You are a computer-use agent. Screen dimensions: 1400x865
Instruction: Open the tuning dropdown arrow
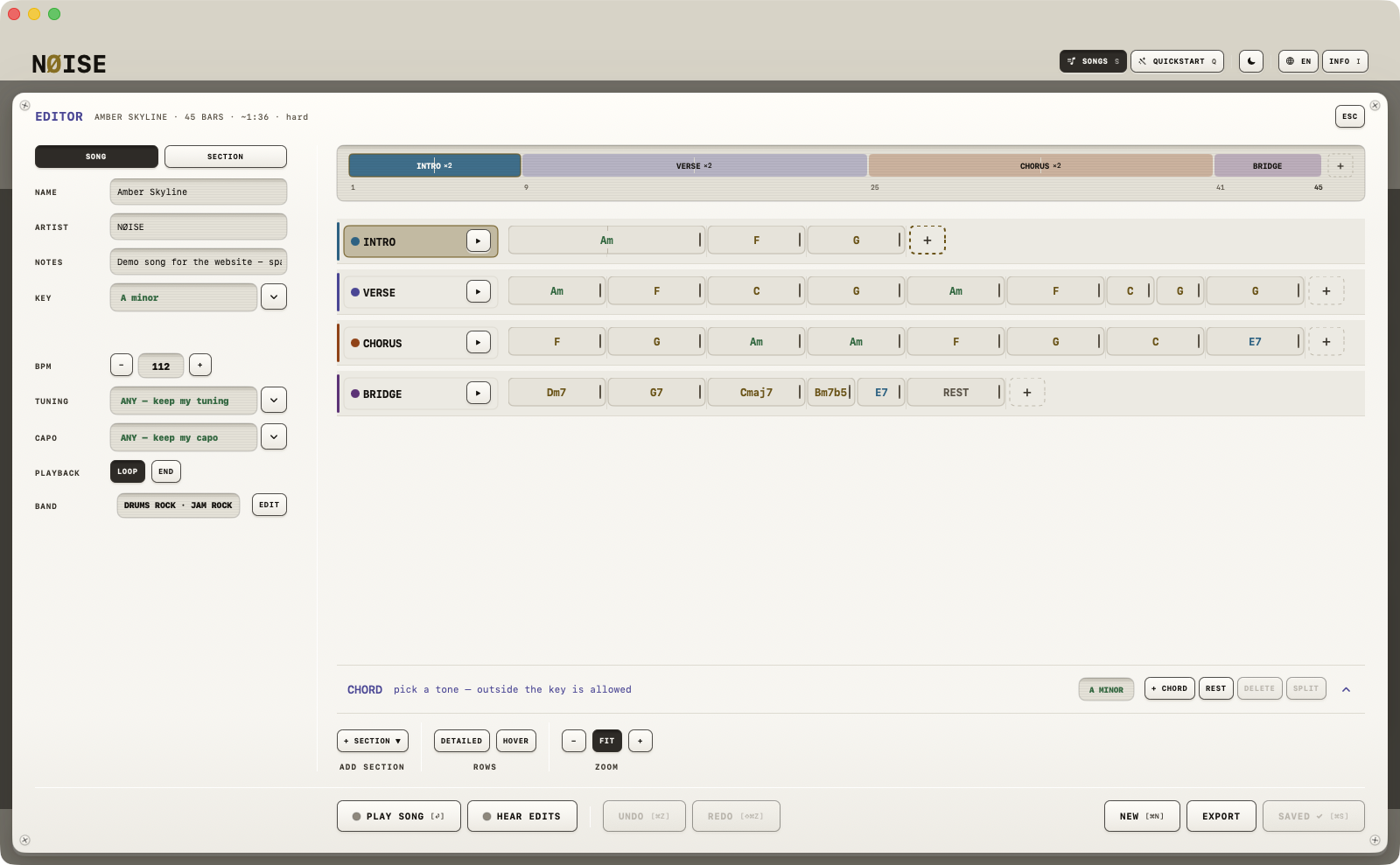pos(274,400)
